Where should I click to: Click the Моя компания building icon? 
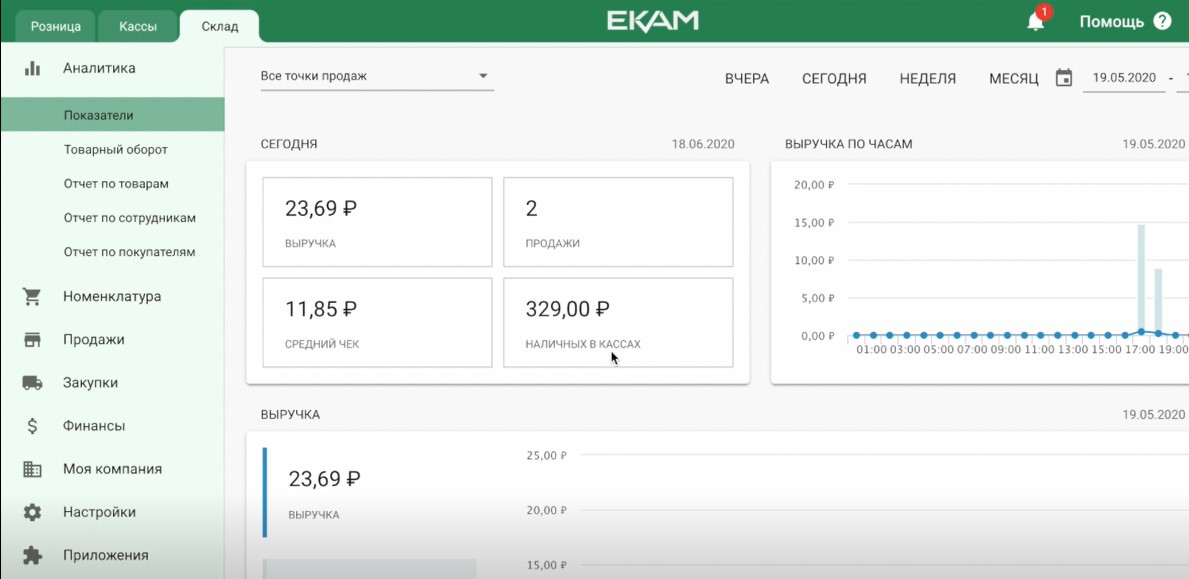pos(33,469)
